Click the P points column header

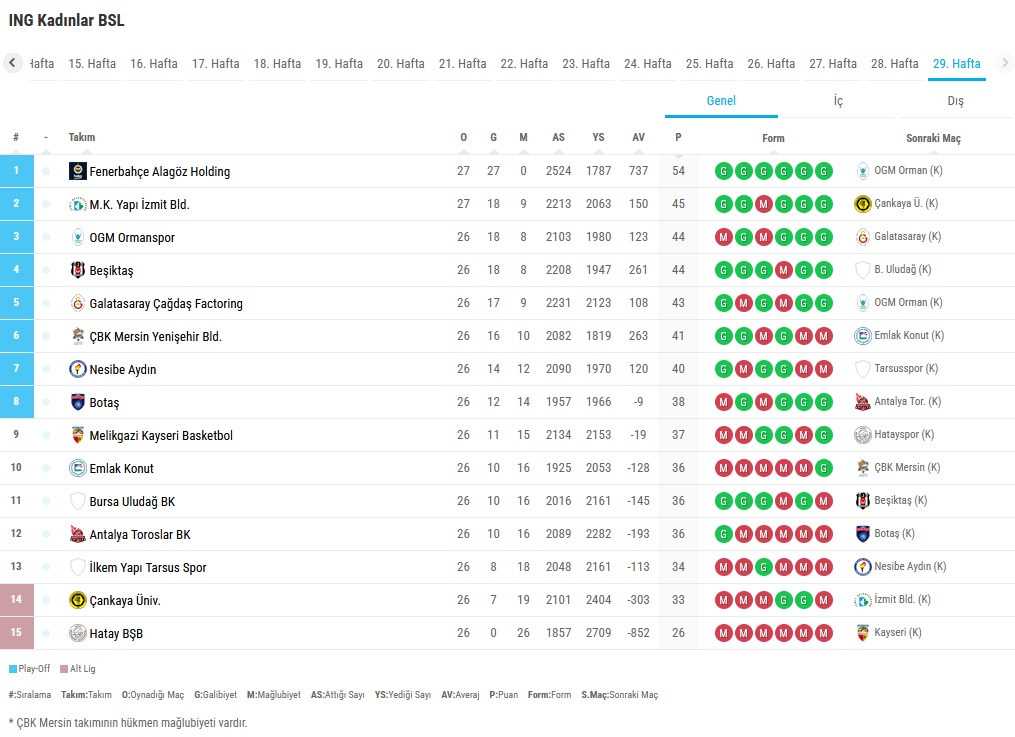(x=678, y=137)
